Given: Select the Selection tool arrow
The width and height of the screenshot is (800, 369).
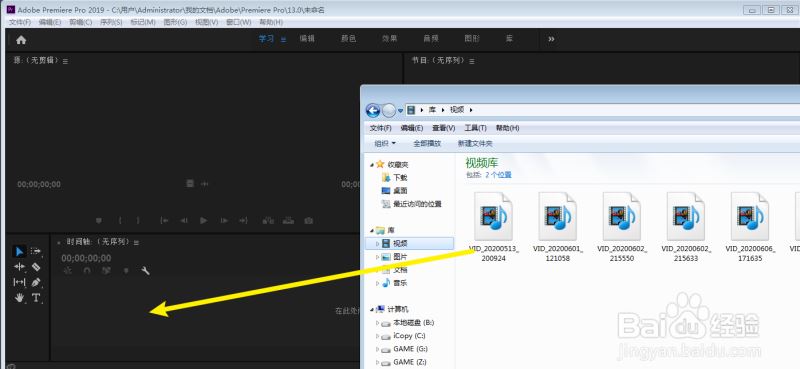Looking at the screenshot, I should tap(19, 251).
